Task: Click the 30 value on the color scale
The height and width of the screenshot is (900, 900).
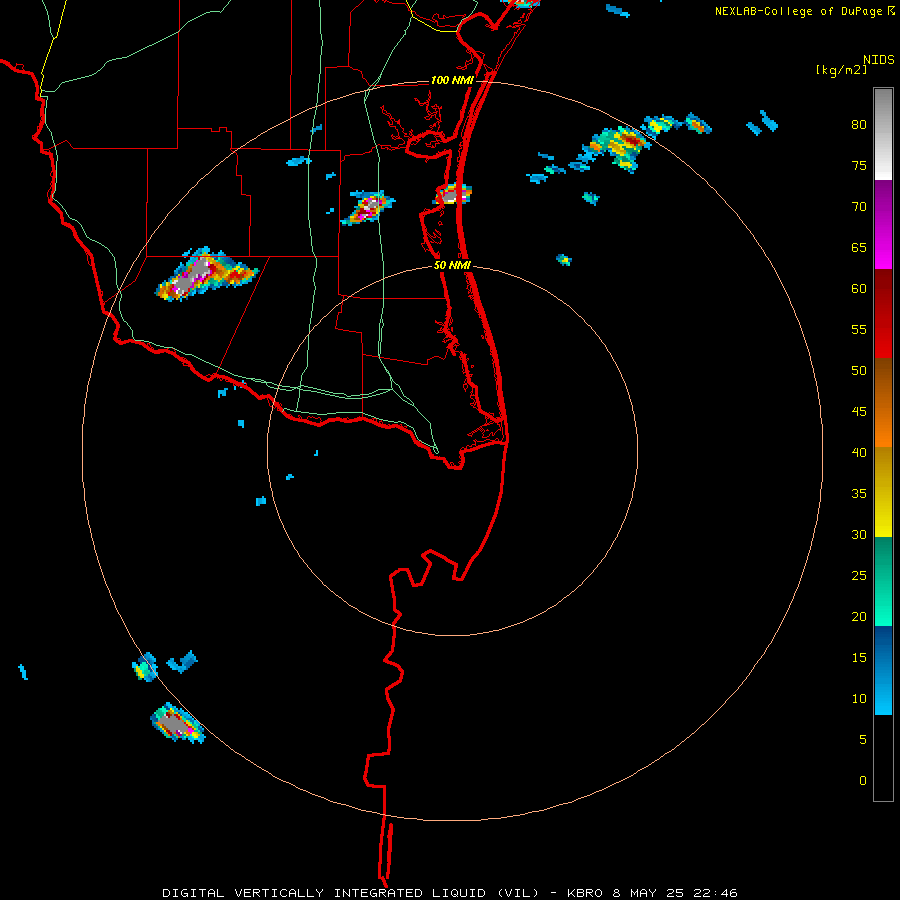Action: [859, 534]
